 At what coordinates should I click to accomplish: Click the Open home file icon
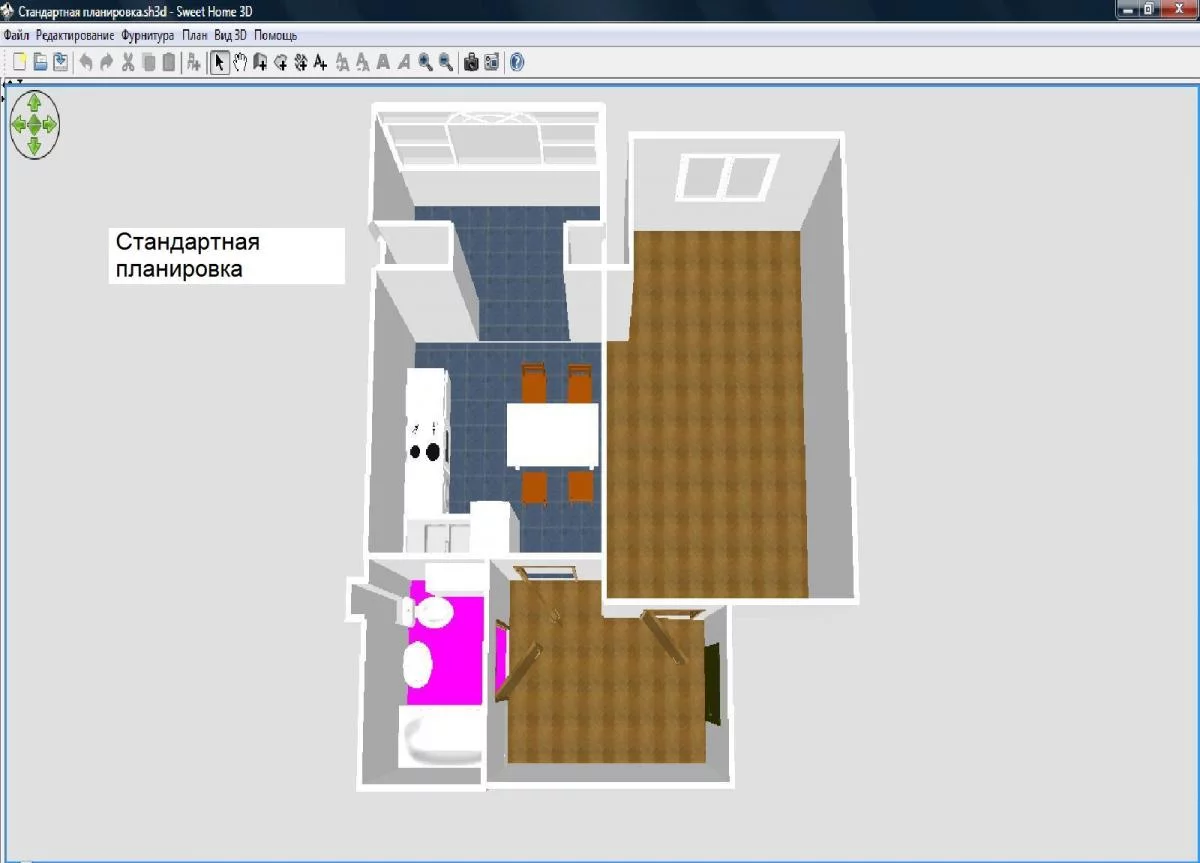pos(41,62)
